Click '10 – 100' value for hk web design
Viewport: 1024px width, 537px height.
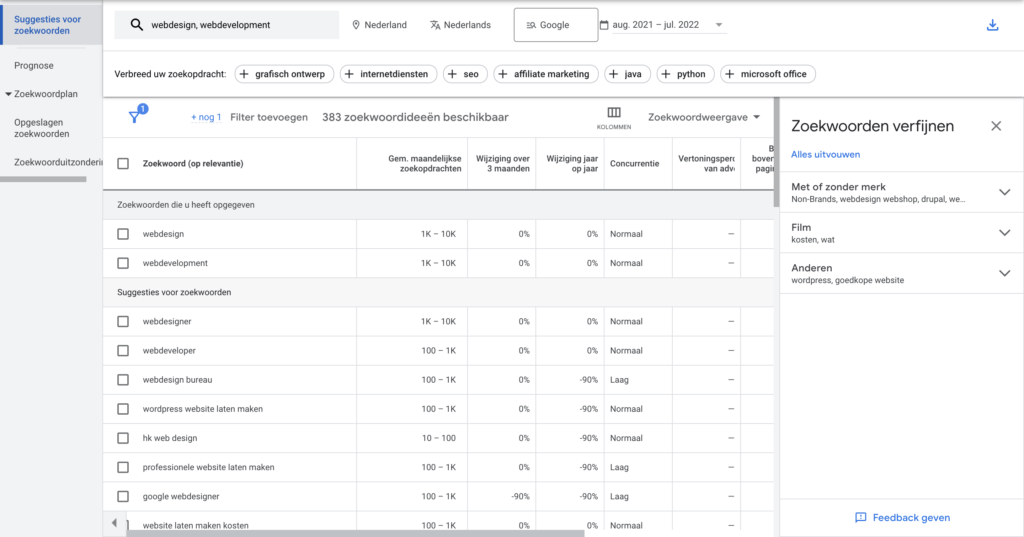pos(438,438)
